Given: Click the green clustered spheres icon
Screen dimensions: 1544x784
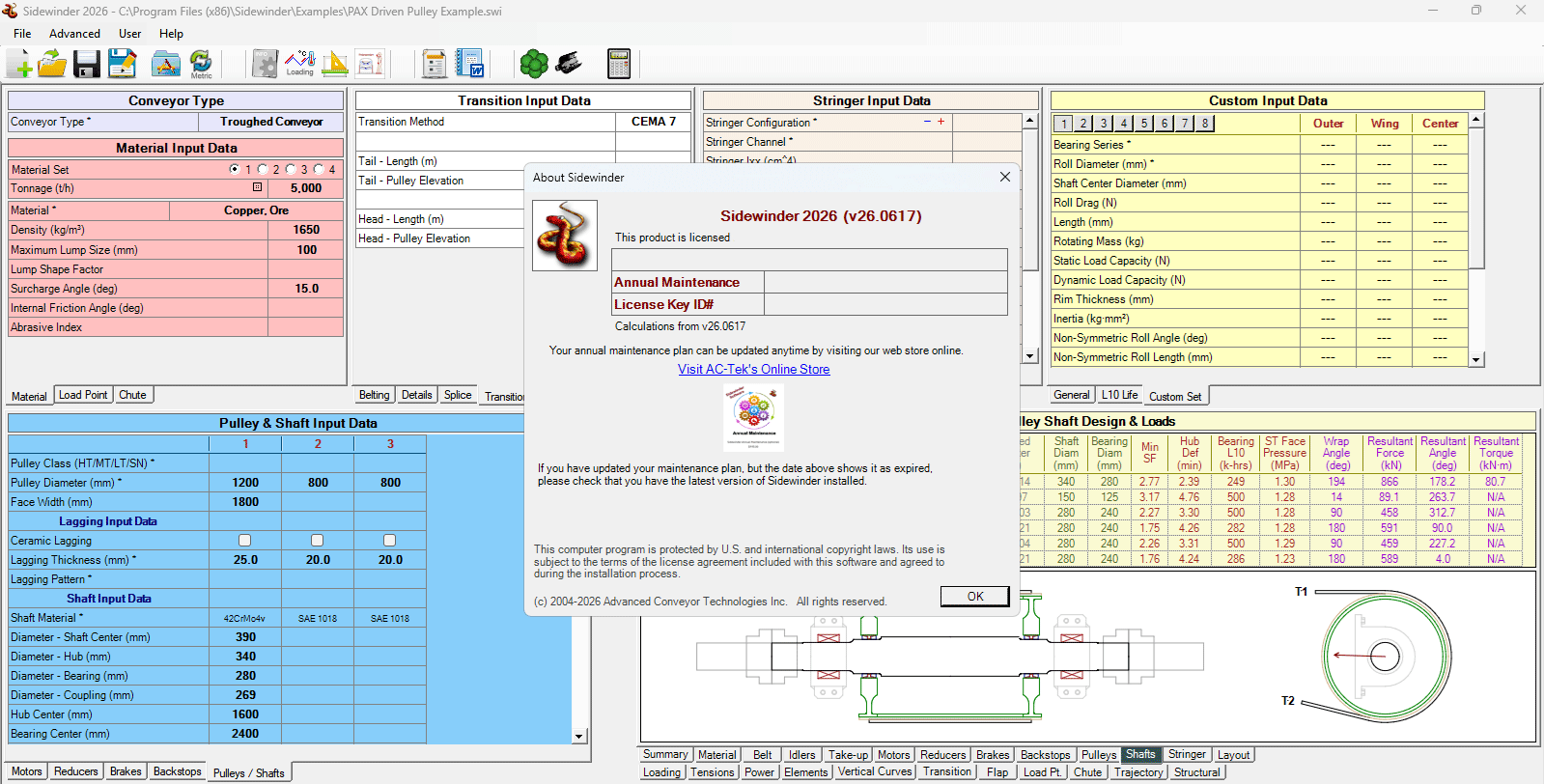Looking at the screenshot, I should tap(534, 65).
